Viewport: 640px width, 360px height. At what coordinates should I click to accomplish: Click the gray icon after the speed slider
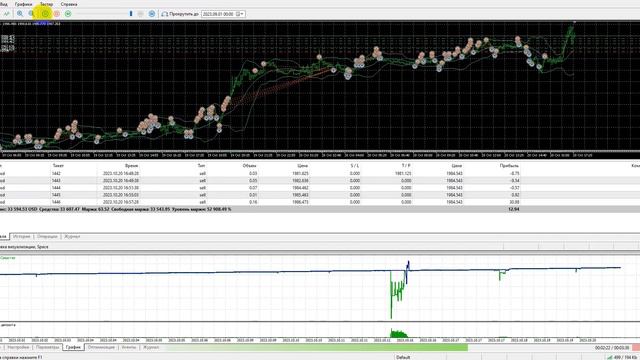point(140,14)
